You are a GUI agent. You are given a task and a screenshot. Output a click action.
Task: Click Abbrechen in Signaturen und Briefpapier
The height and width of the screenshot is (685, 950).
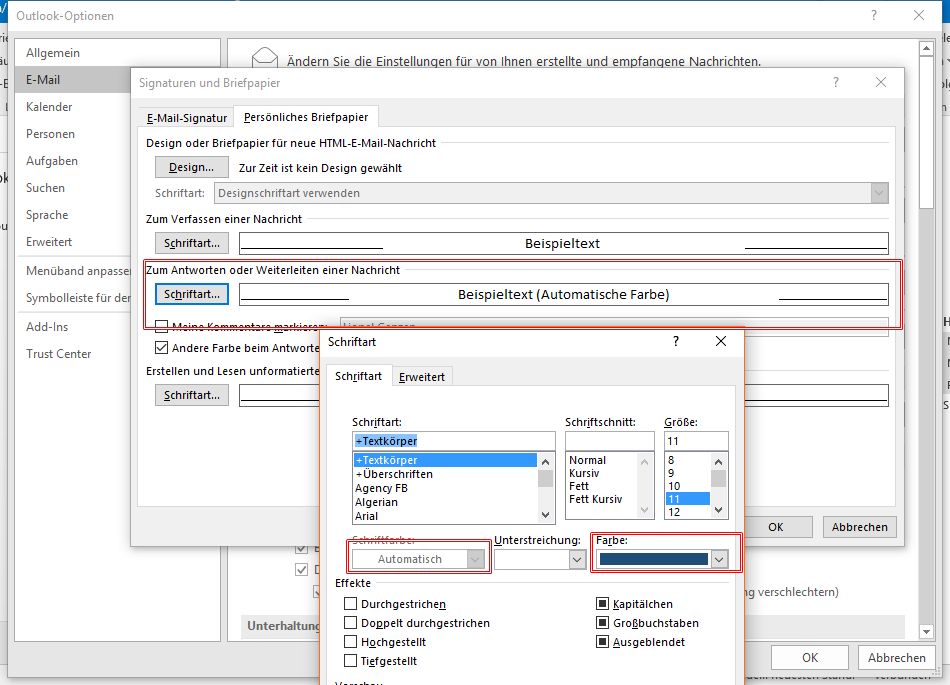point(859,527)
